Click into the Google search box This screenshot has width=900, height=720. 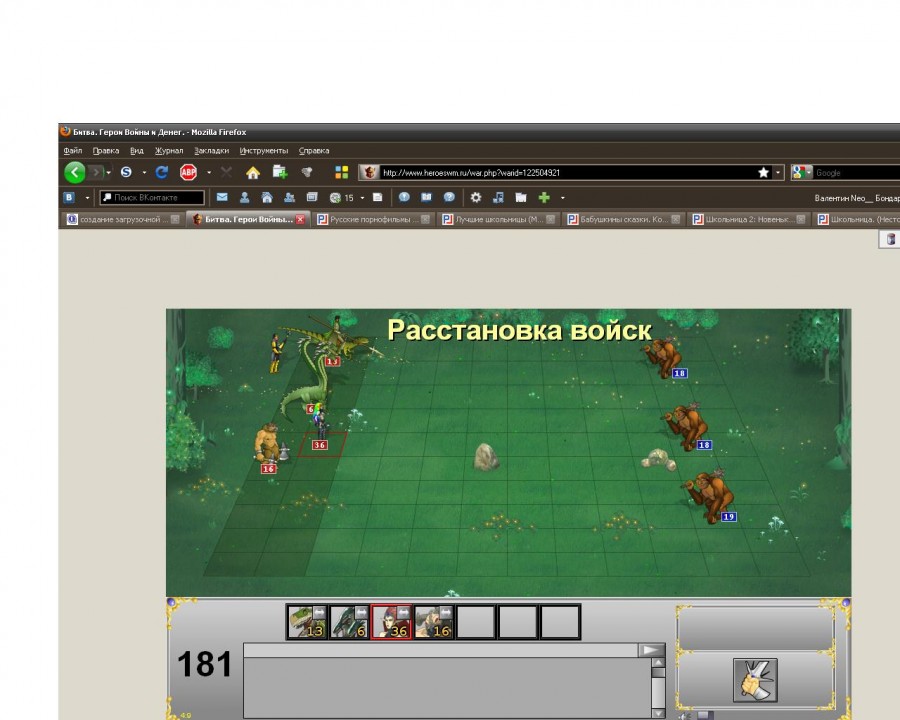pos(856,173)
